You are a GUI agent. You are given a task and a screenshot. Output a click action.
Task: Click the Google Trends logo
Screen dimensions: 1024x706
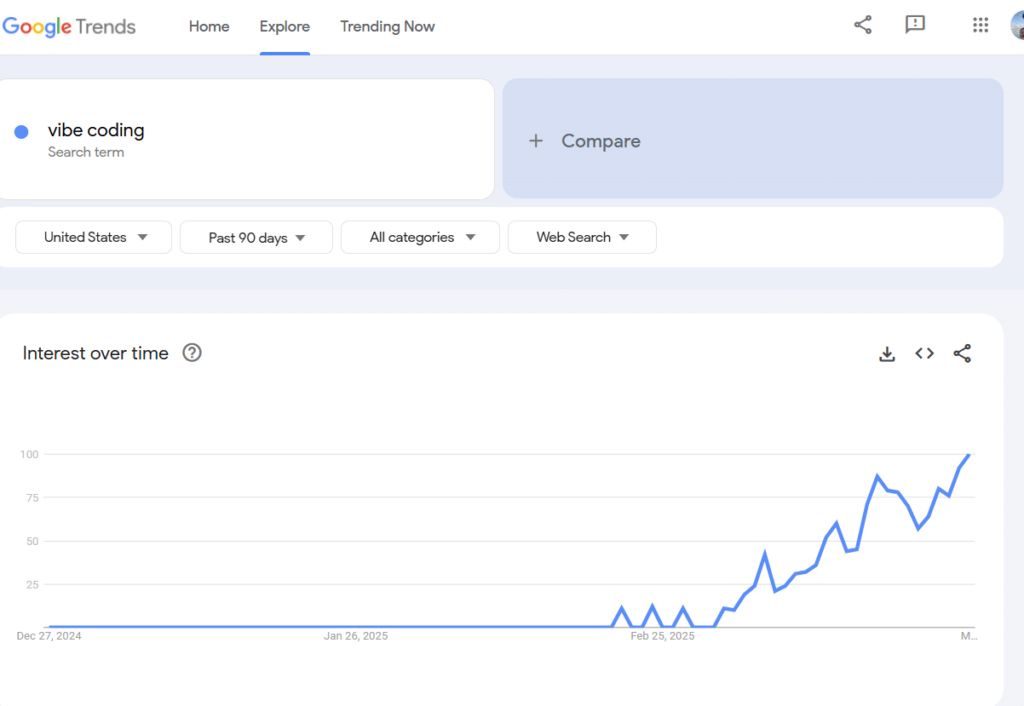[68, 27]
